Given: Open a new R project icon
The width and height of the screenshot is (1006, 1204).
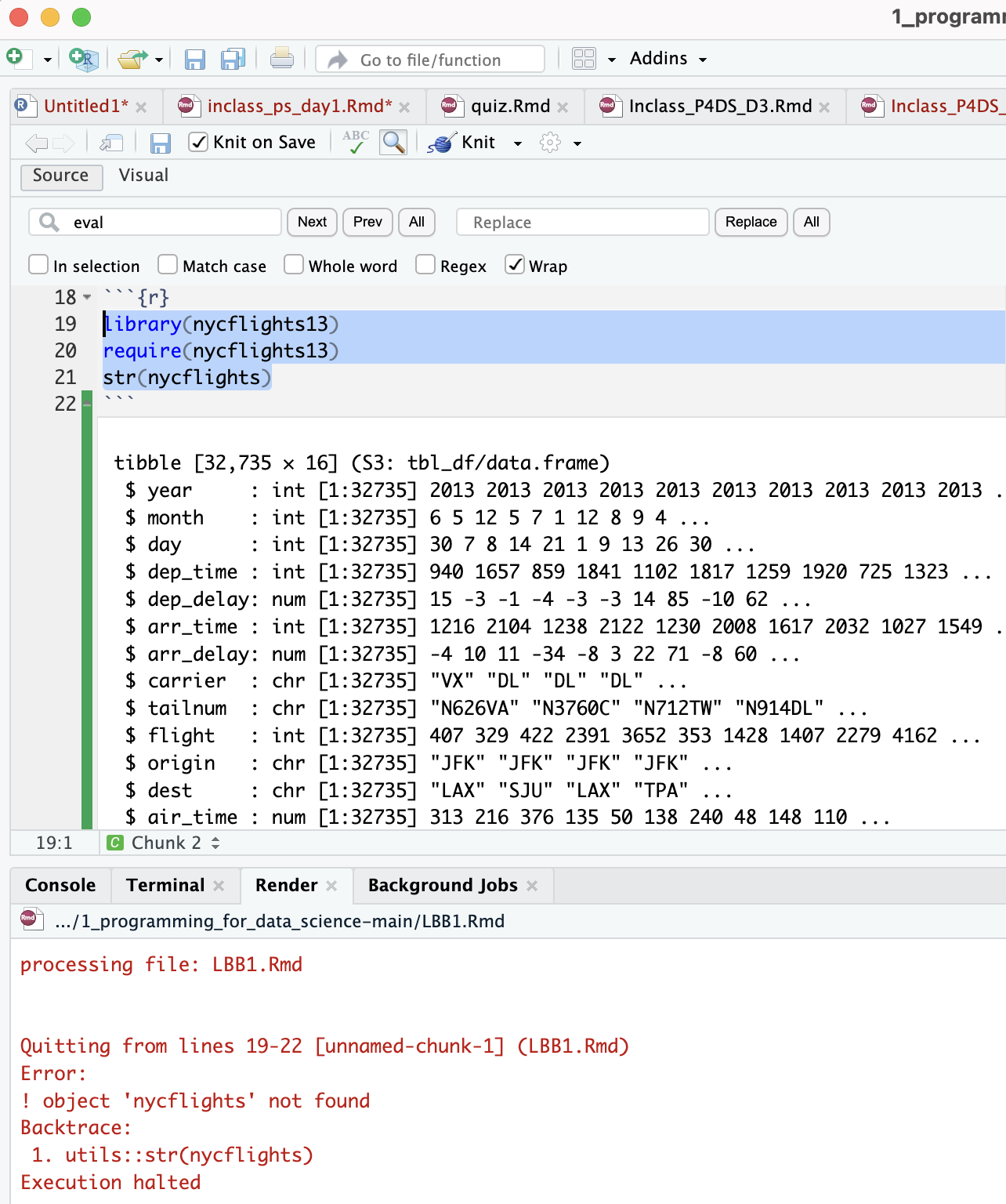Looking at the screenshot, I should pos(81,58).
